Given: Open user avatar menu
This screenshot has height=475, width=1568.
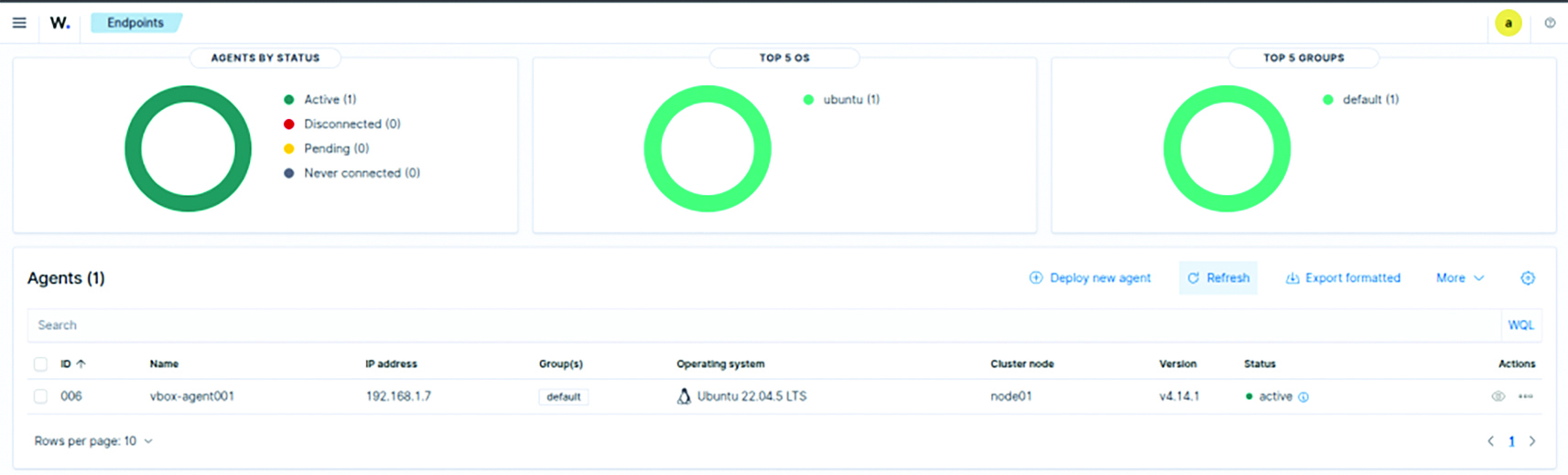Looking at the screenshot, I should click(1508, 23).
